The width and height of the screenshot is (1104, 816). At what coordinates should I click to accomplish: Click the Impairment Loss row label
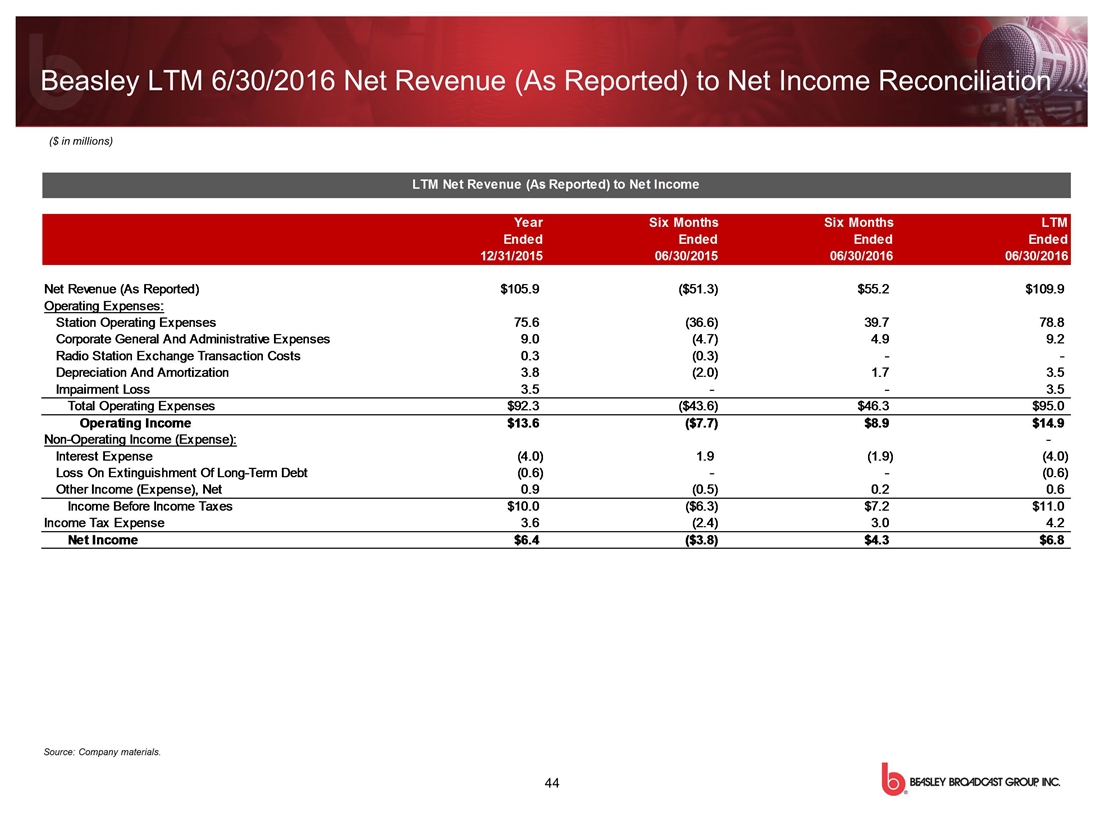point(103,389)
